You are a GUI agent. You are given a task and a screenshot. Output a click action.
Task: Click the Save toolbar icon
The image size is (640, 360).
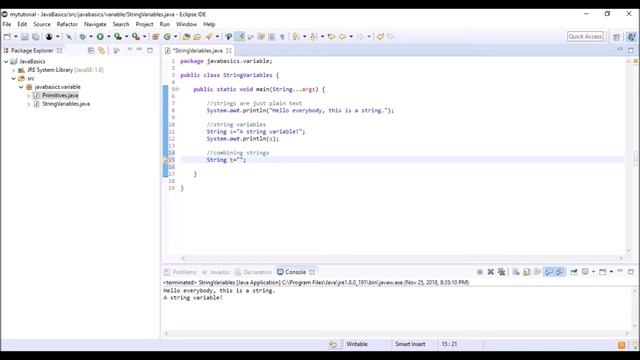click(x=25, y=37)
